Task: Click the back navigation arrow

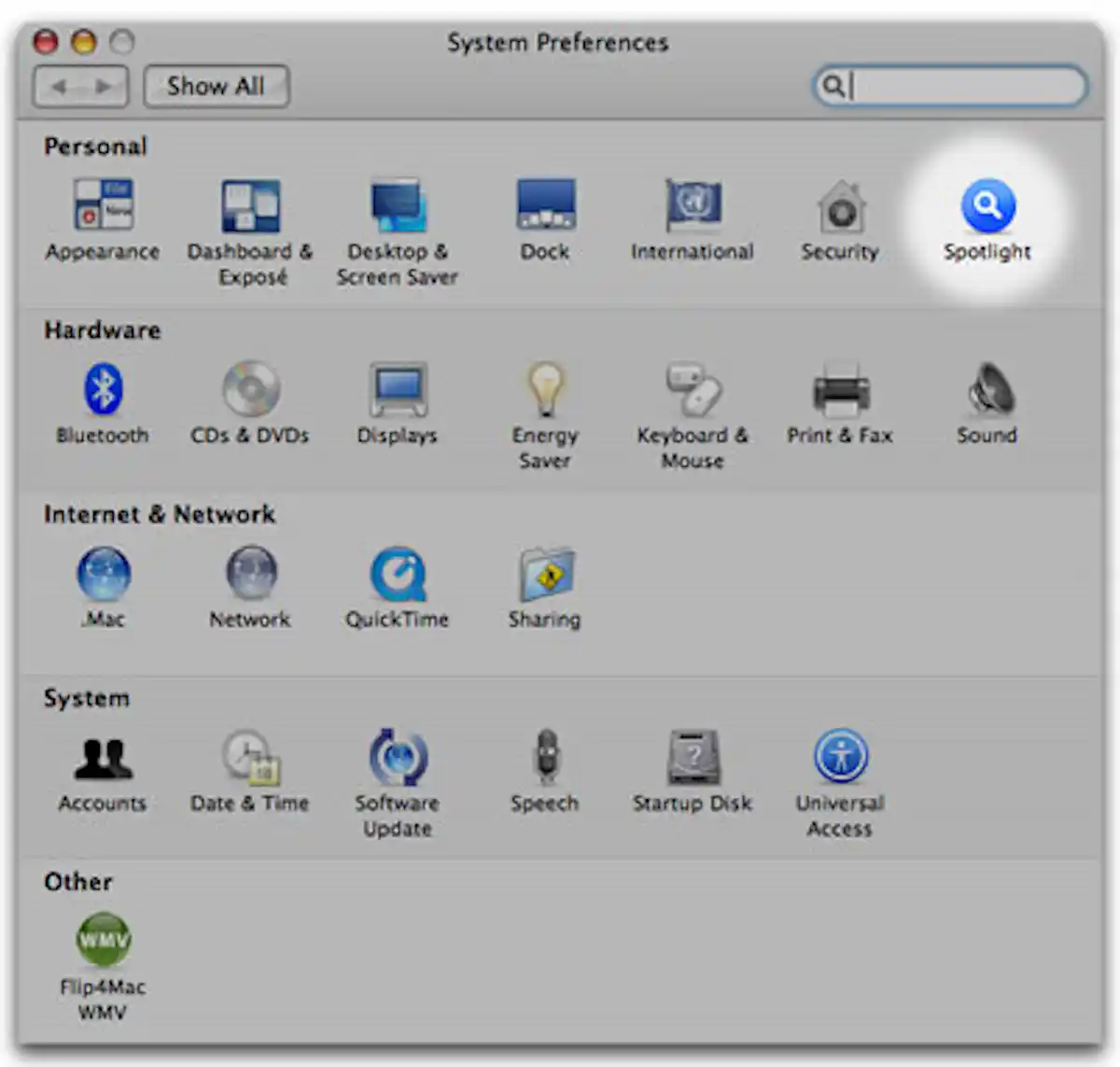Action: (58, 86)
